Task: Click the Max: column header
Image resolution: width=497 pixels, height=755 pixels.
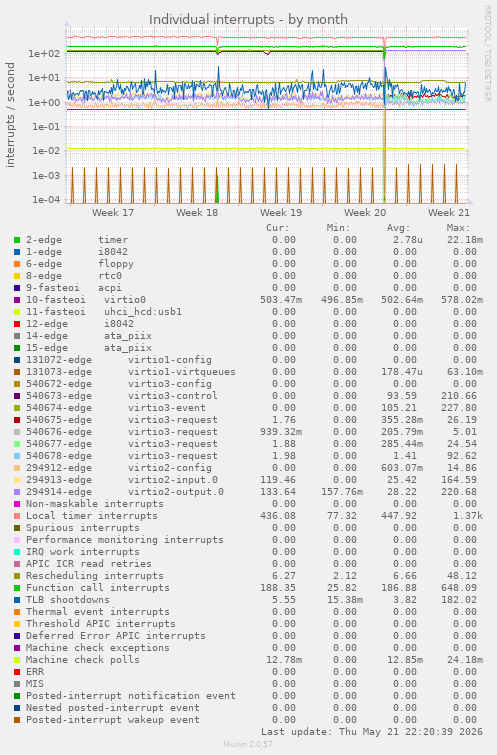Action: pyautogui.click(x=458, y=228)
